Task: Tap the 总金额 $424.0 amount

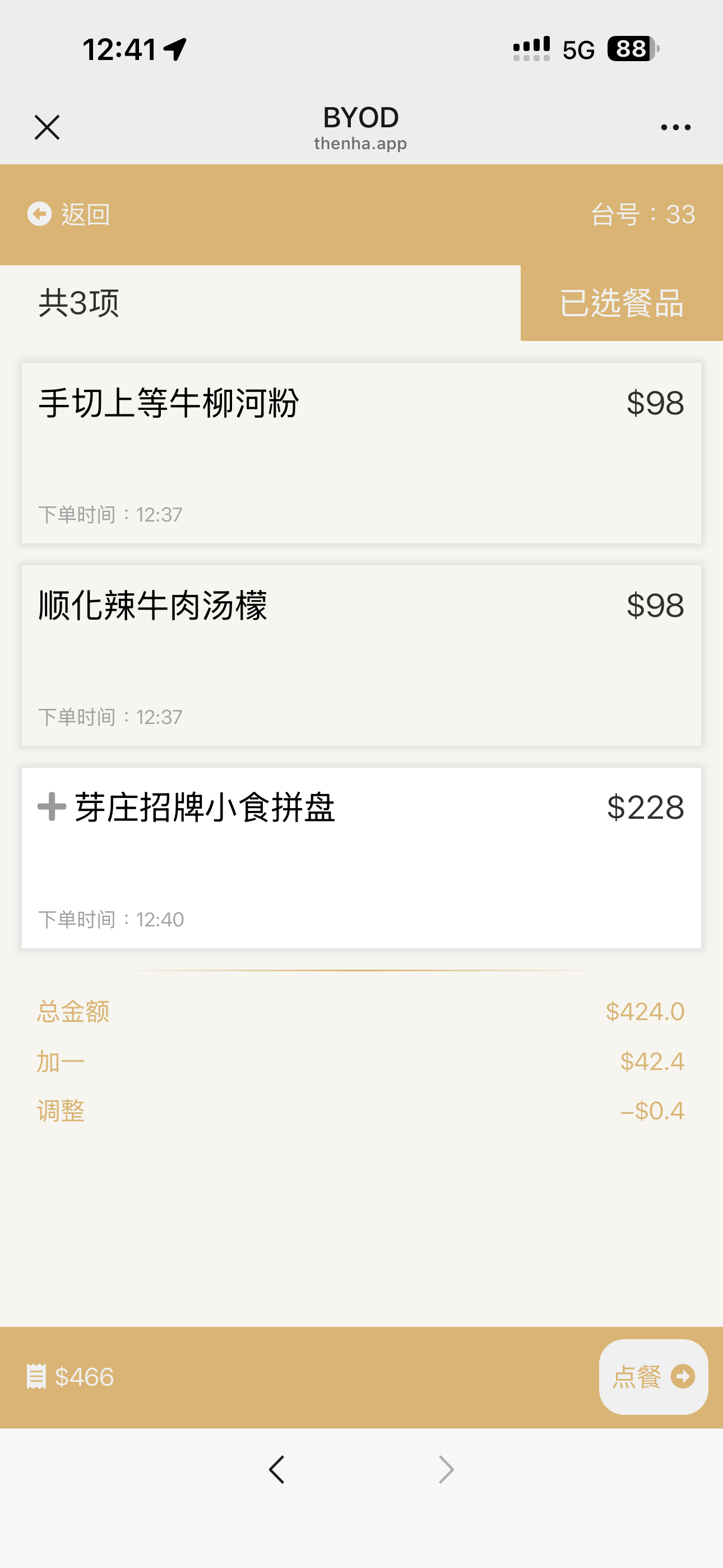Action: (645, 1011)
